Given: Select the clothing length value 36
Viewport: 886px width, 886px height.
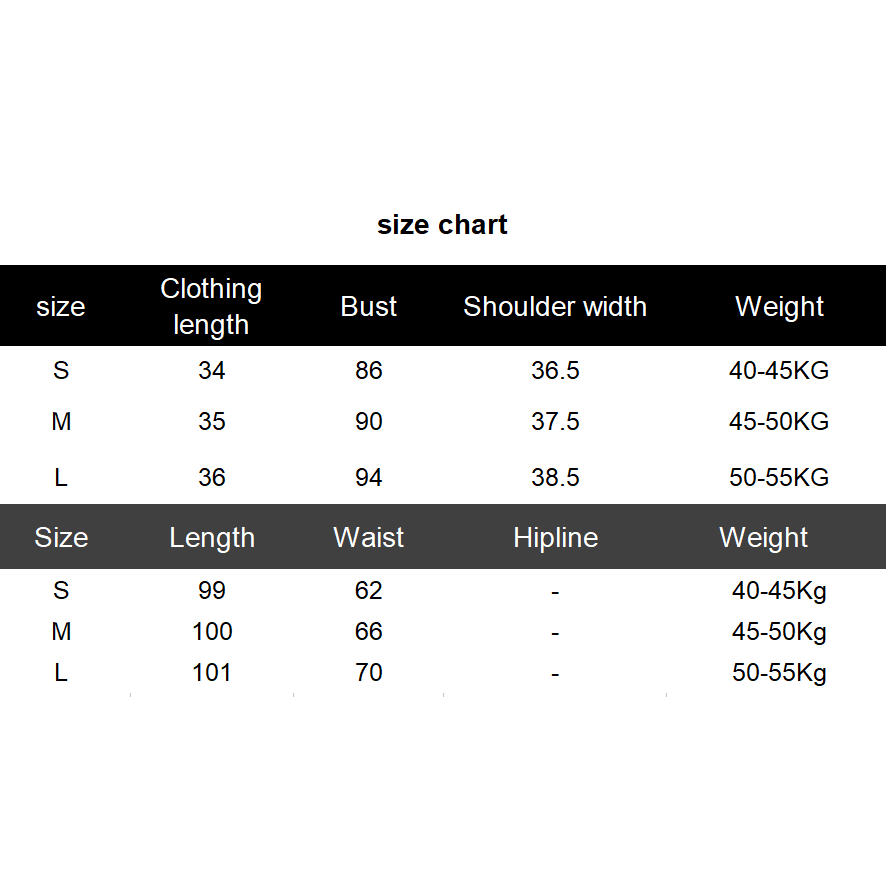Looking at the screenshot, I should click(212, 477).
